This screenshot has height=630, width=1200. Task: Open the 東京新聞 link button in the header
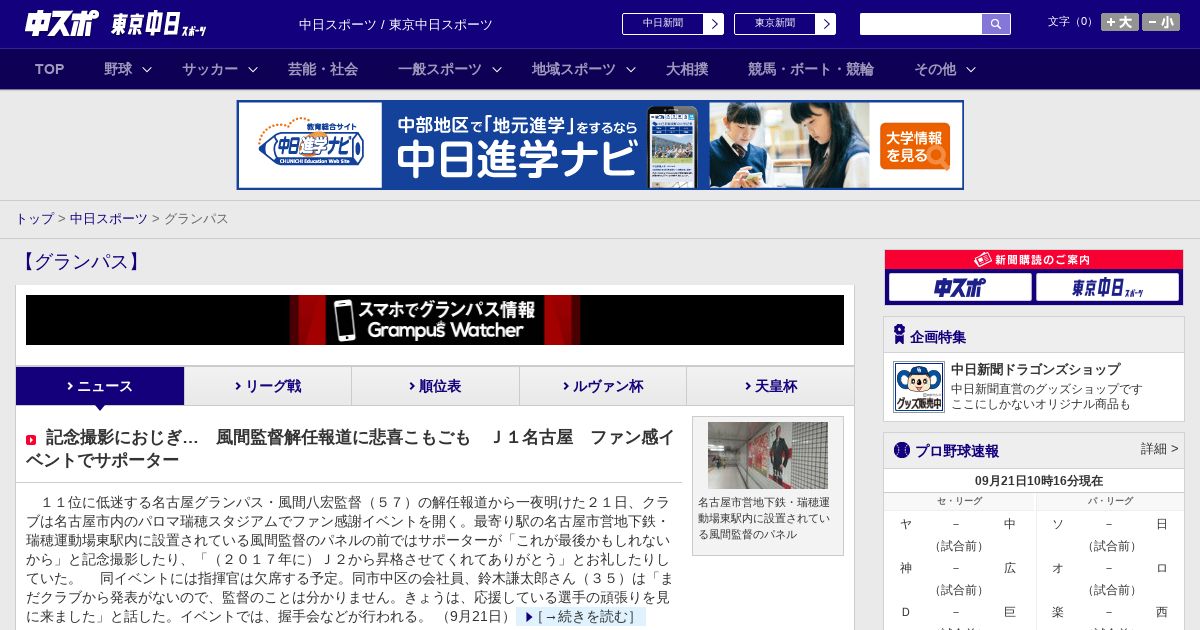pos(784,24)
